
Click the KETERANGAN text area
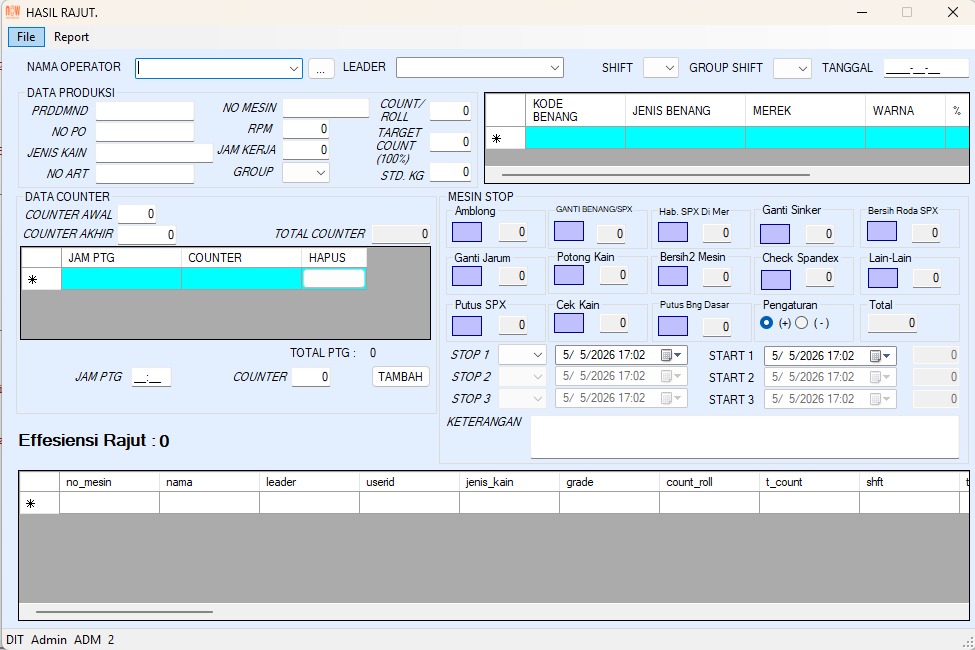tap(745, 437)
